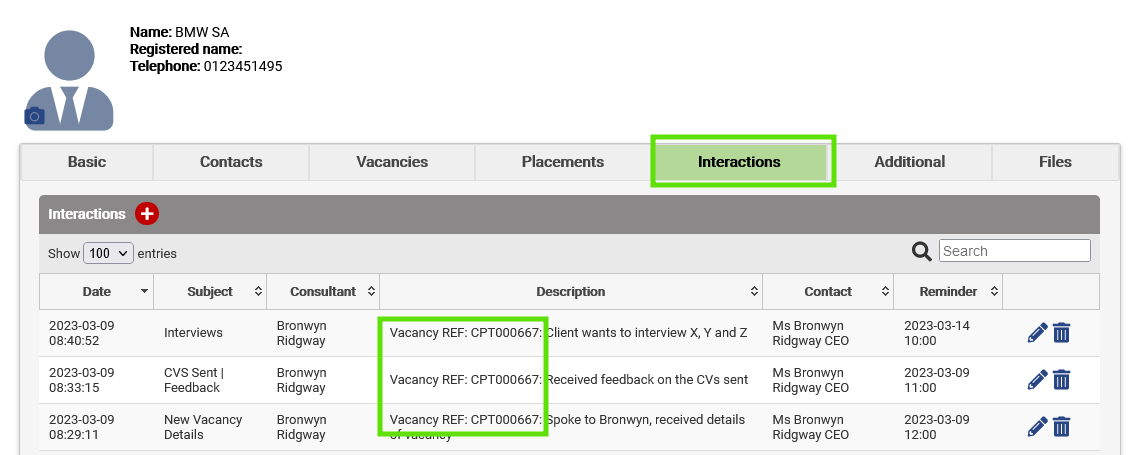Edit the Interviews interaction with pencil icon

click(x=1038, y=332)
